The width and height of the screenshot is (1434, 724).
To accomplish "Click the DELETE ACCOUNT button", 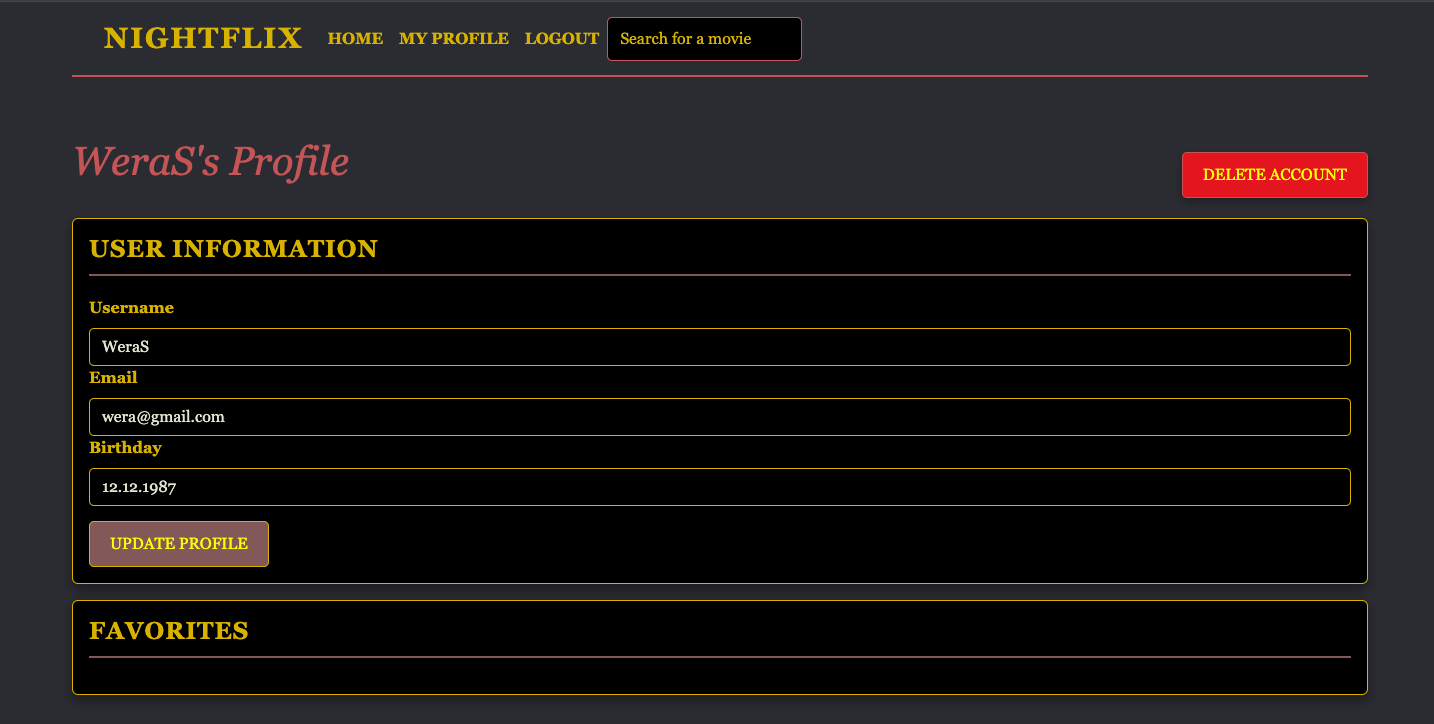I will pyautogui.click(x=1275, y=175).
